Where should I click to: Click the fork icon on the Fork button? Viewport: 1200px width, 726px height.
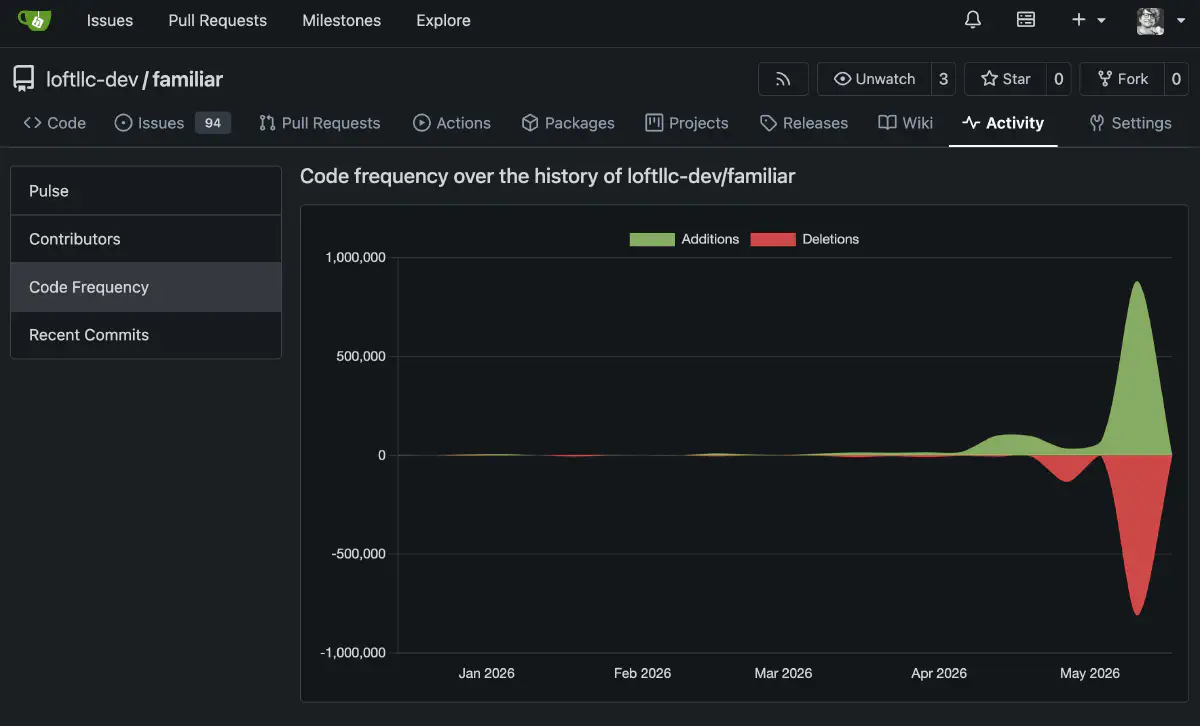pyautogui.click(x=1105, y=79)
